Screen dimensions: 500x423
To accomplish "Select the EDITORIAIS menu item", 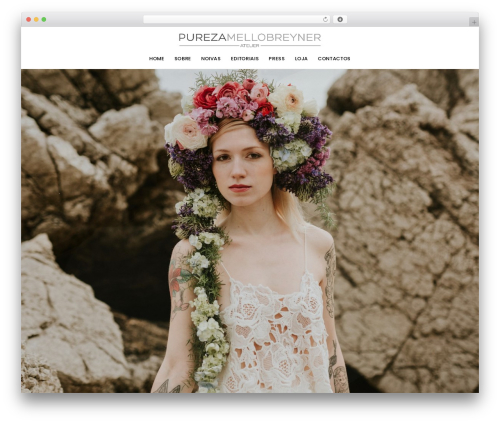I will coord(245,59).
